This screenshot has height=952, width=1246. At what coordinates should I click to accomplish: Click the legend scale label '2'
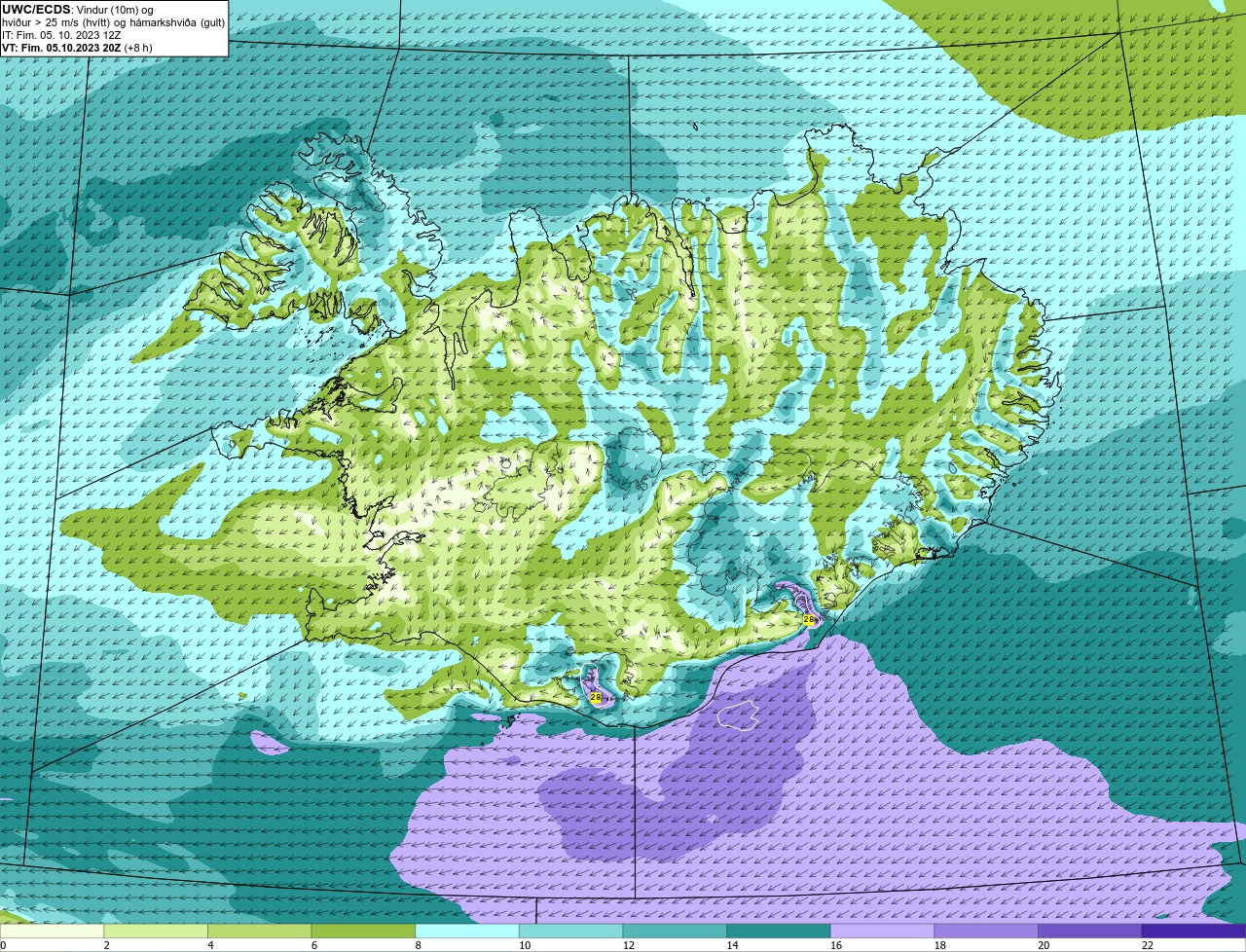106,945
